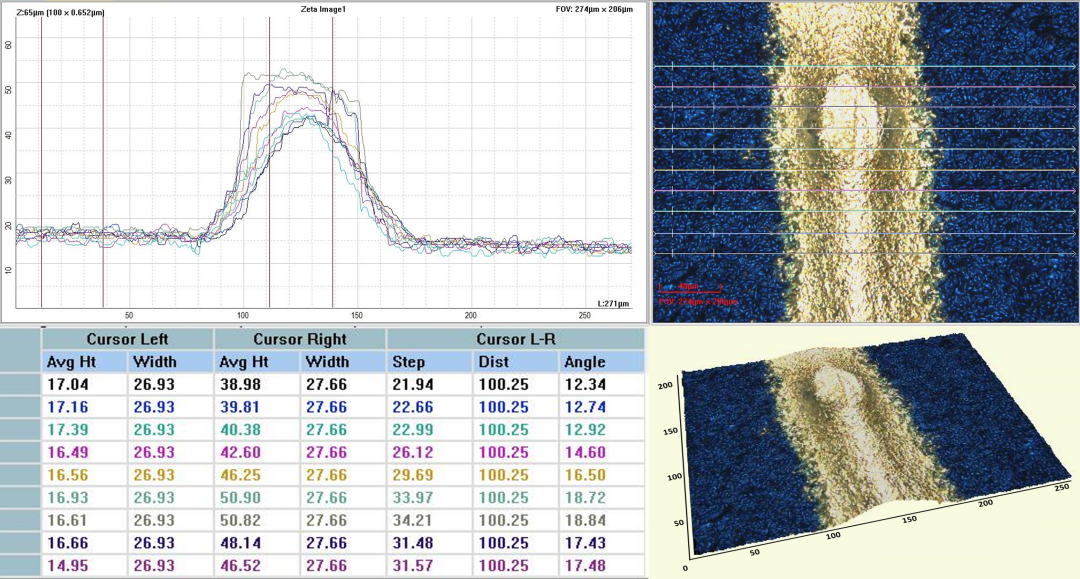Select the 48.14 right cursor height cell
1080x579 pixels.
point(257,543)
